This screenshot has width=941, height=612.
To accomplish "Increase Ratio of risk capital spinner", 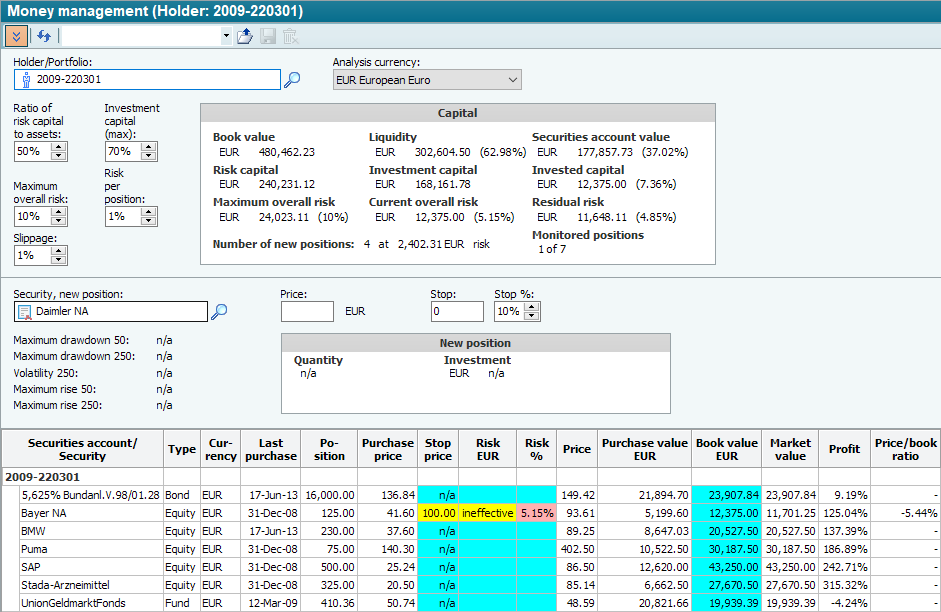I will point(59,146).
